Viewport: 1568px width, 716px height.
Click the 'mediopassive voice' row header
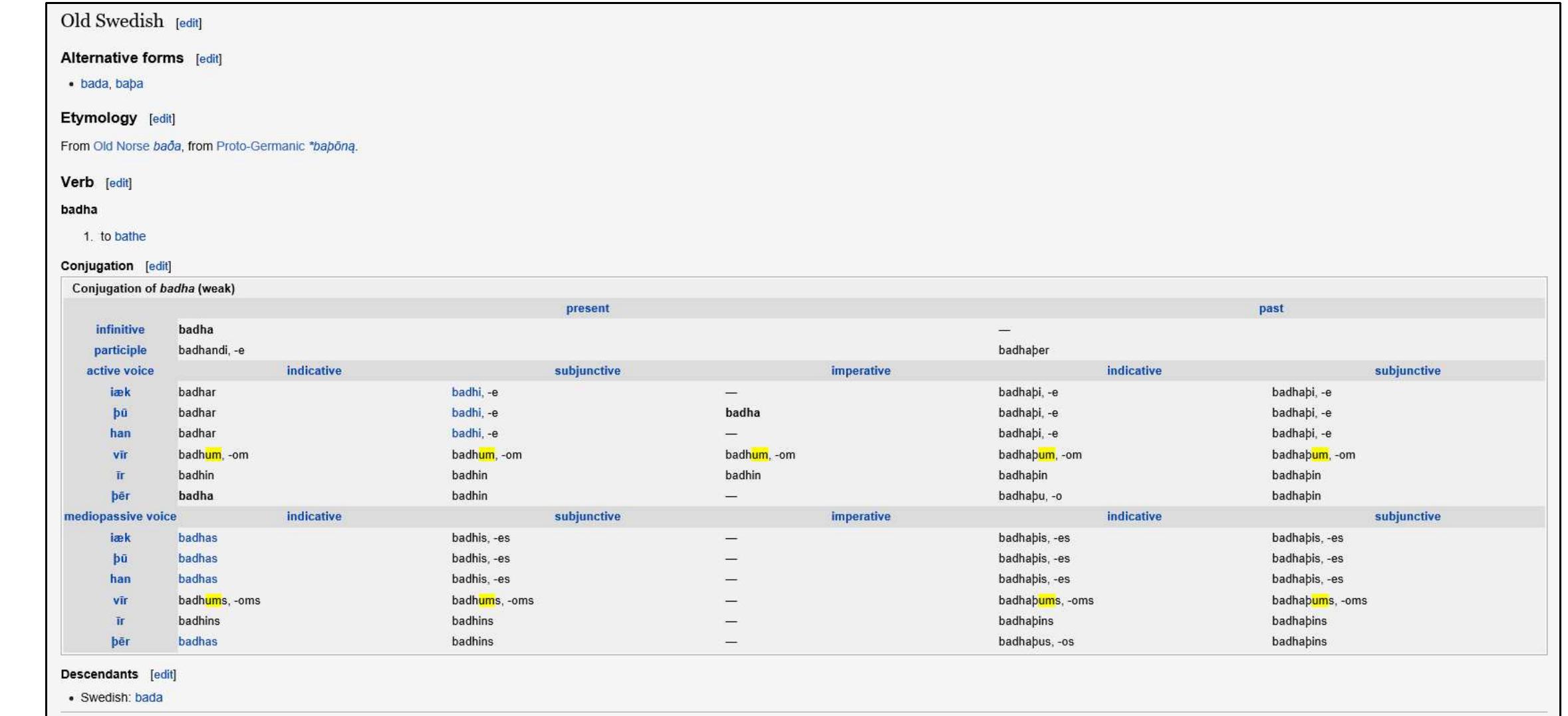click(x=120, y=516)
